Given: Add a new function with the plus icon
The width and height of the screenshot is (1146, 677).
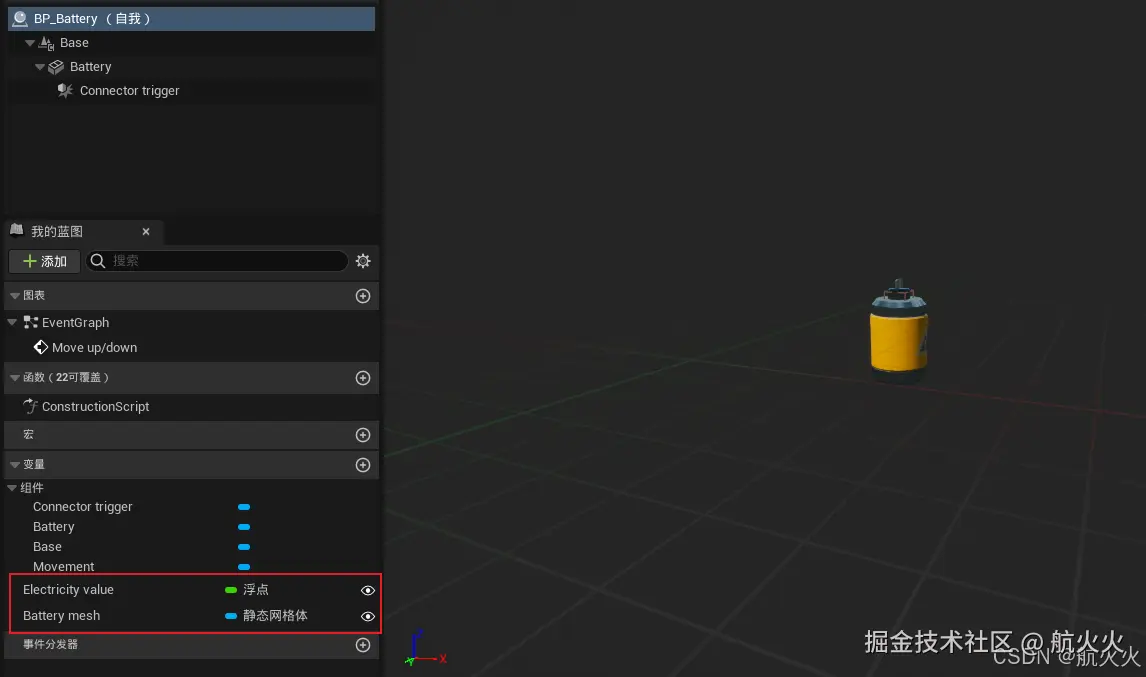Looking at the screenshot, I should point(362,377).
